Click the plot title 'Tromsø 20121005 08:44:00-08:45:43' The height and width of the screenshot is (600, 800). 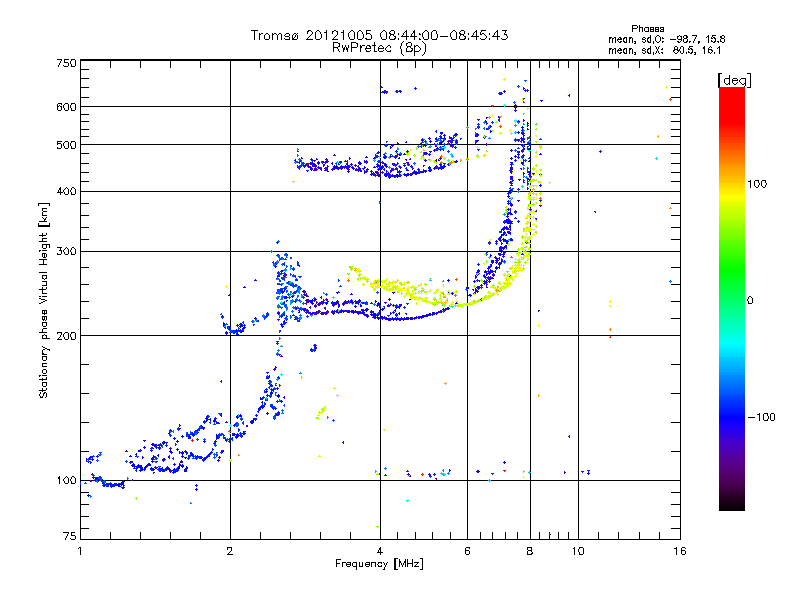[x=379, y=35]
